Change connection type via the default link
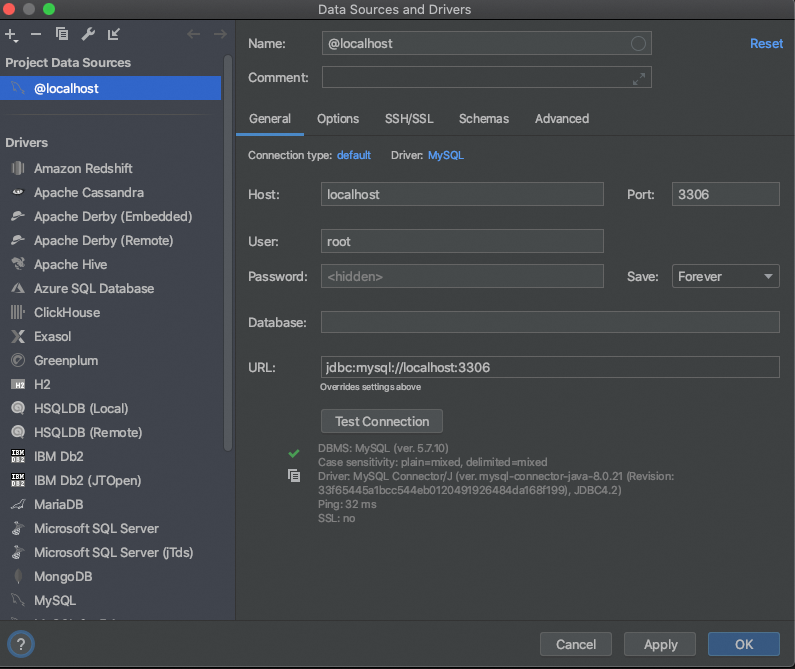 click(354, 155)
